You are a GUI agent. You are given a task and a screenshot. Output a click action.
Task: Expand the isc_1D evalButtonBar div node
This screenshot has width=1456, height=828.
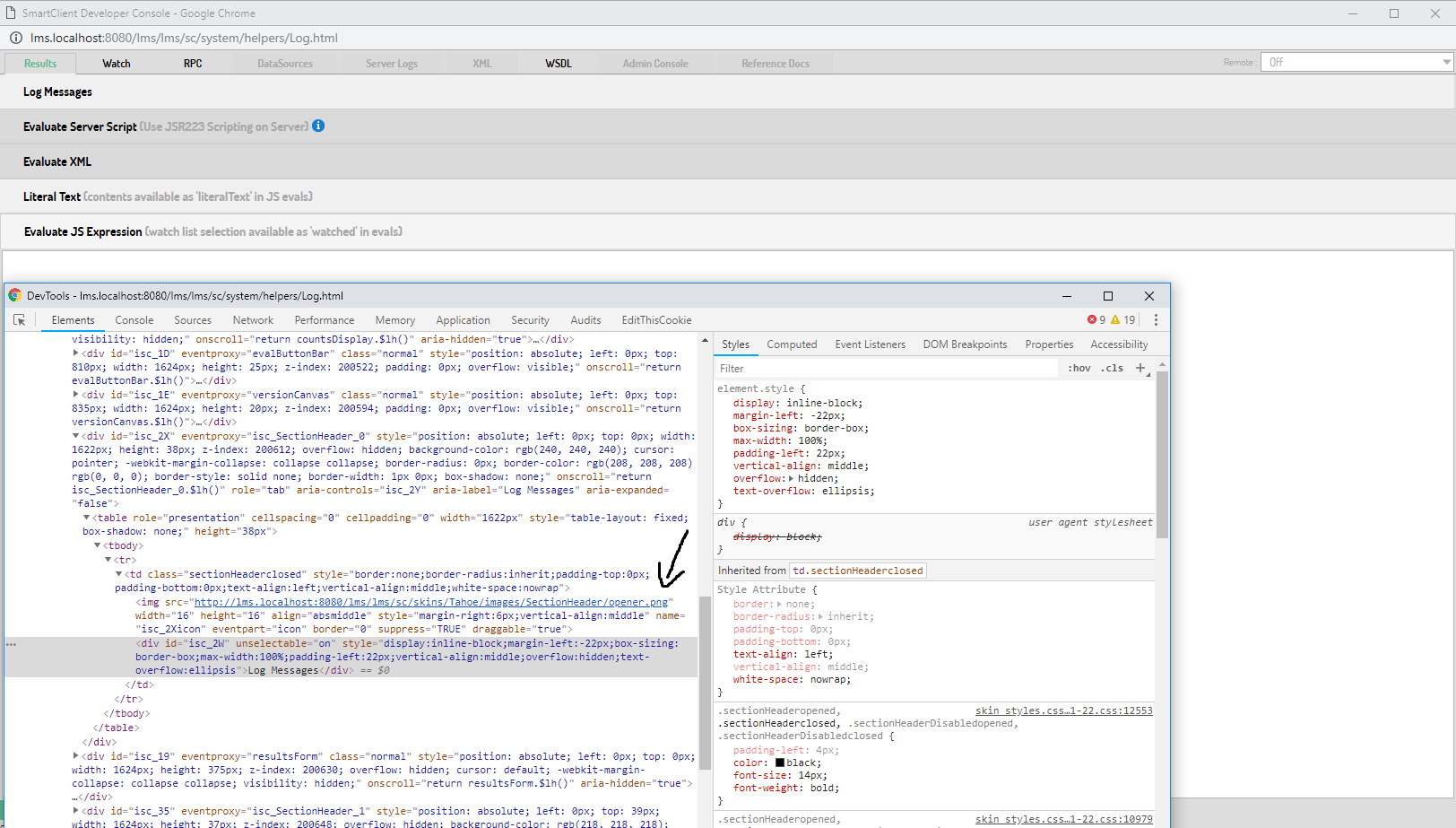pos(75,353)
